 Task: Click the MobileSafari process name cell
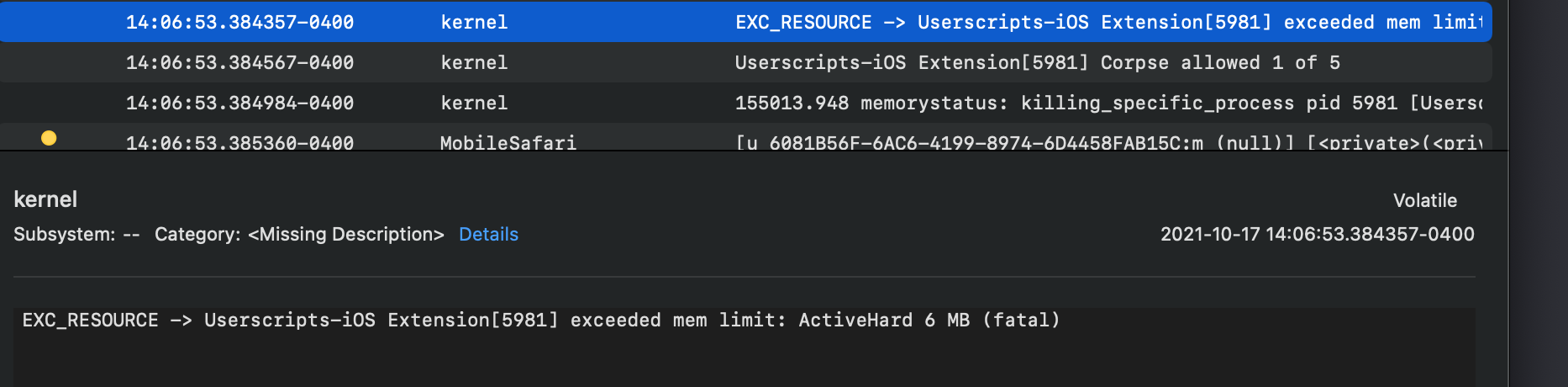coord(508,142)
